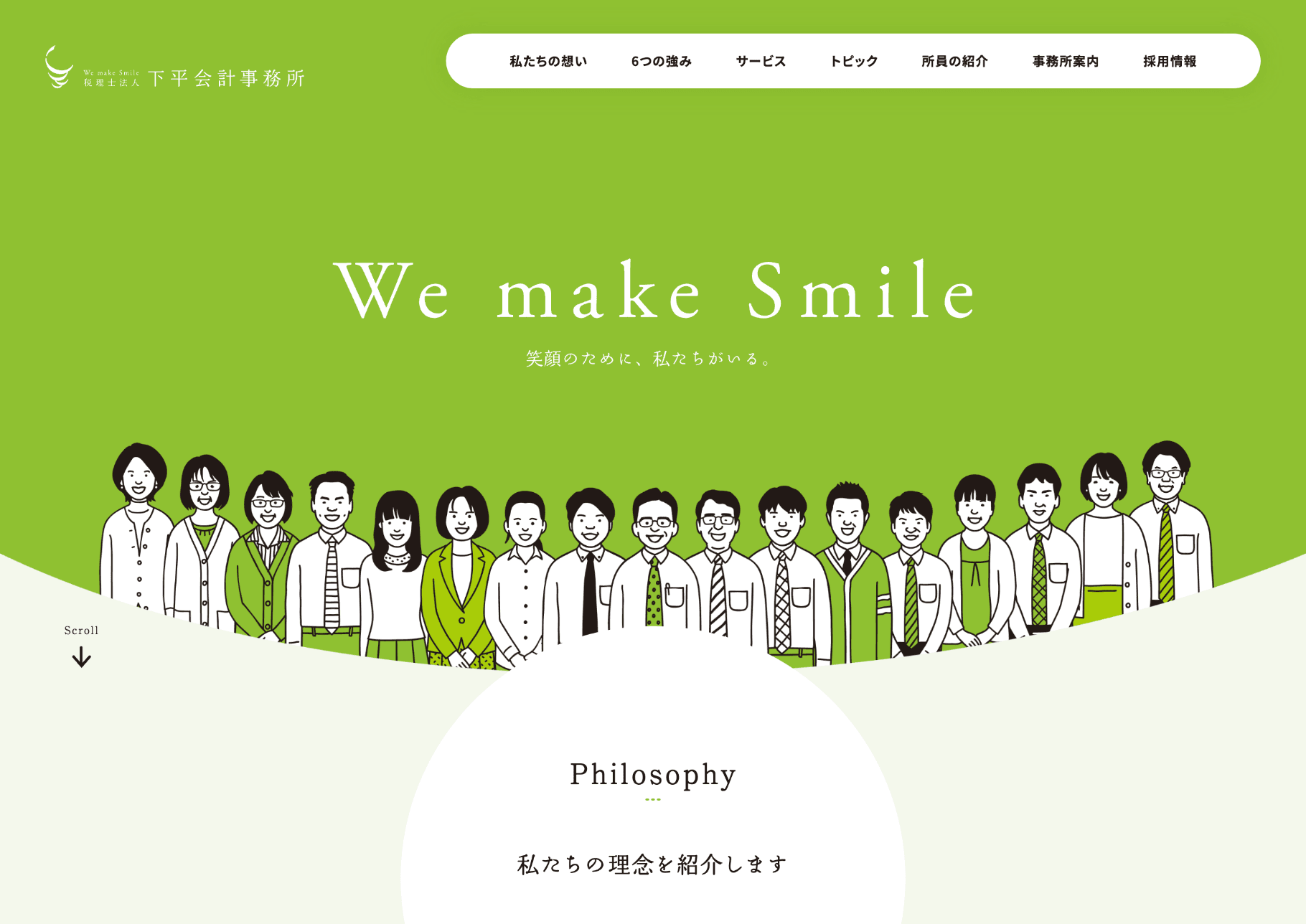Open the 事務所案内 navigation link
The height and width of the screenshot is (924, 1306).
pyautogui.click(x=1066, y=62)
